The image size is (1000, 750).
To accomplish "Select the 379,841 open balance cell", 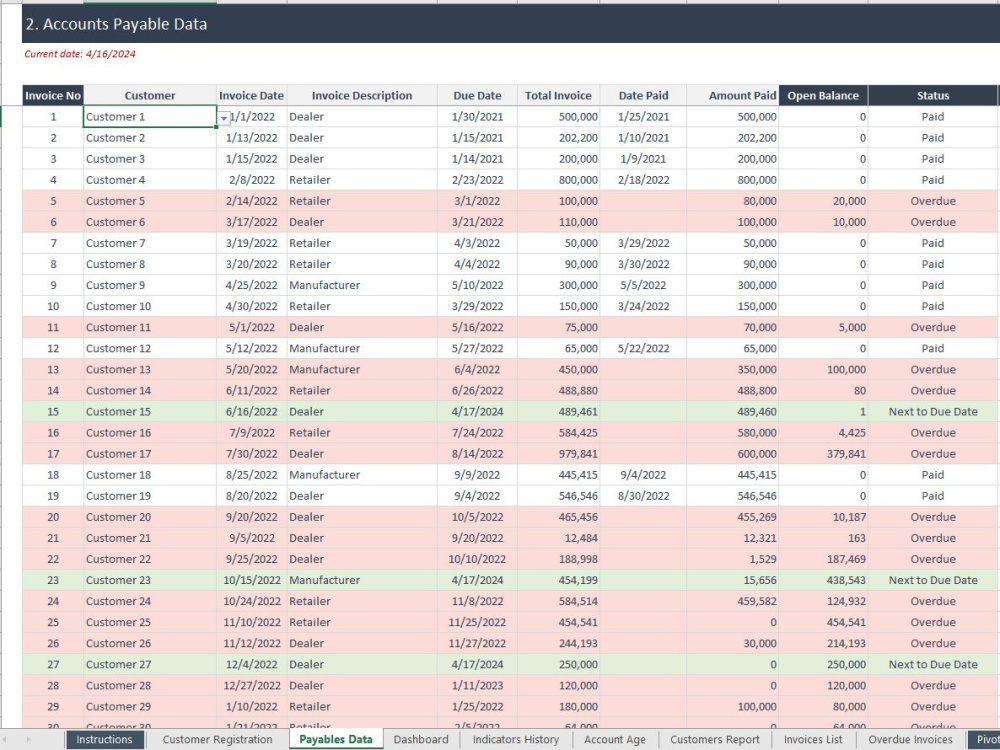I will click(x=823, y=453).
